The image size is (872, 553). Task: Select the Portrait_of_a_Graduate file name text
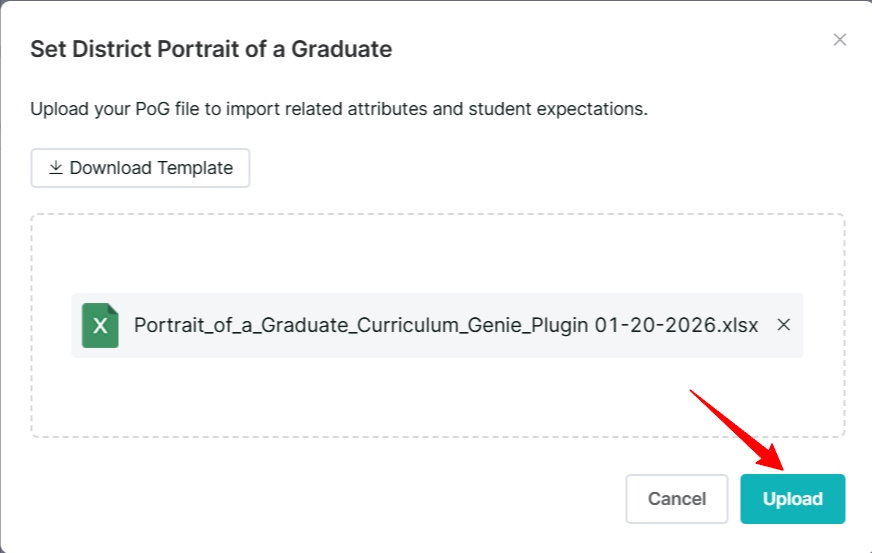coord(445,325)
